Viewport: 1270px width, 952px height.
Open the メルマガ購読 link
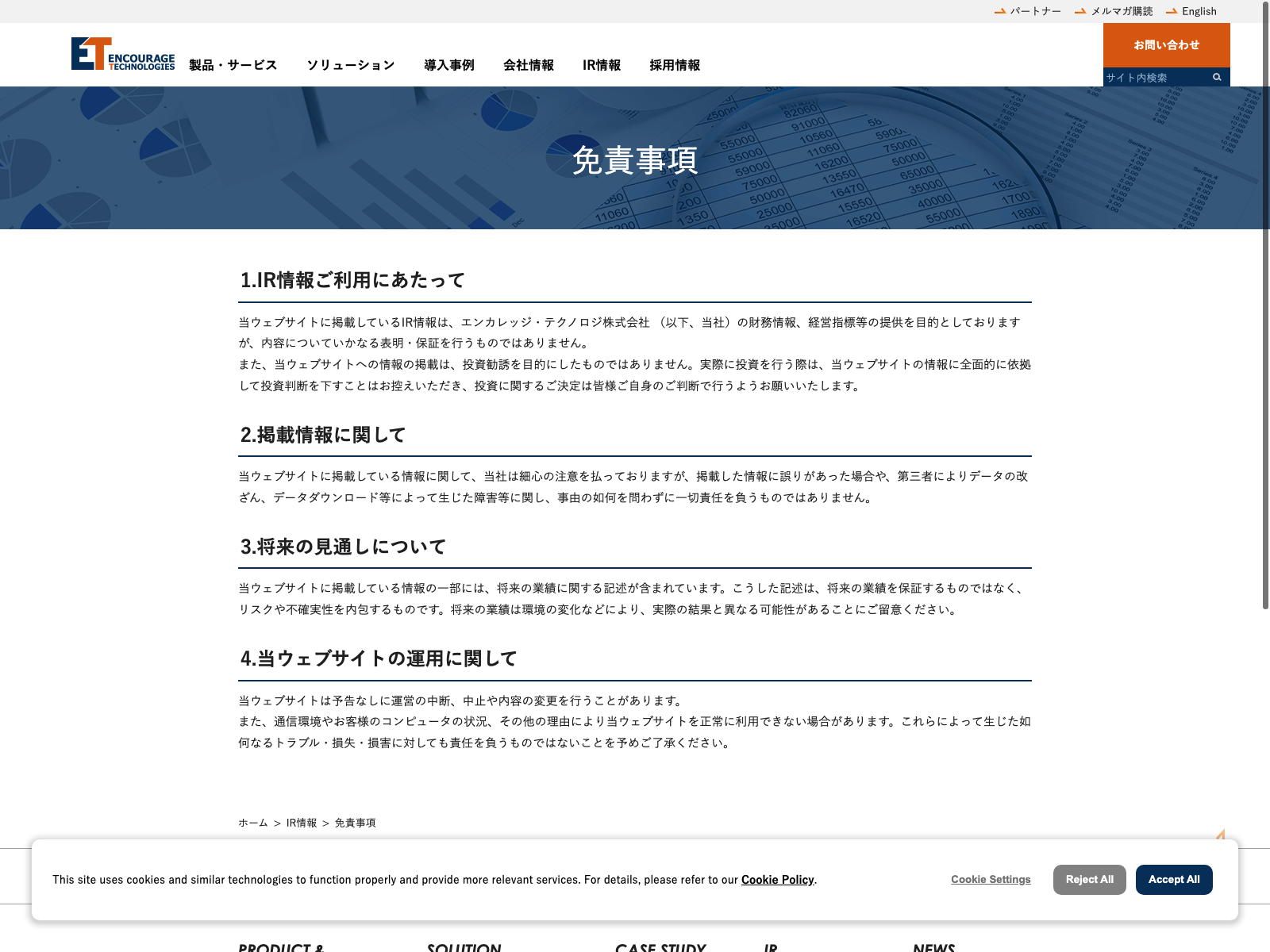coord(1122,11)
